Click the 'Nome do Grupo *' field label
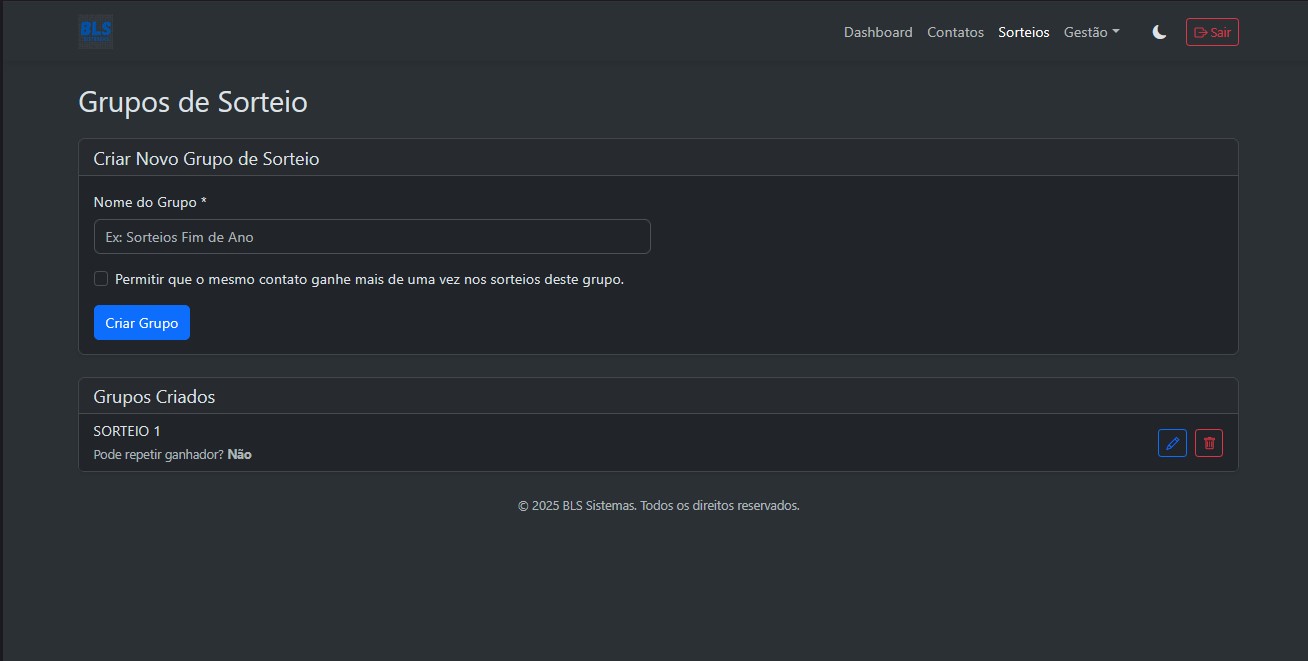Image resolution: width=1308 pixels, height=661 pixels. (x=150, y=202)
